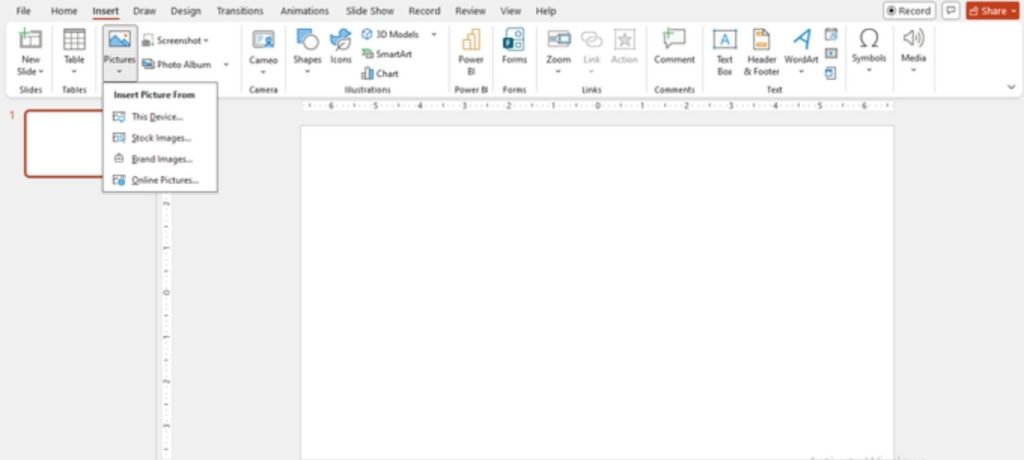Image resolution: width=1024 pixels, height=460 pixels.
Task: Open the Table insert icon
Action: click(x=74, y=39)
